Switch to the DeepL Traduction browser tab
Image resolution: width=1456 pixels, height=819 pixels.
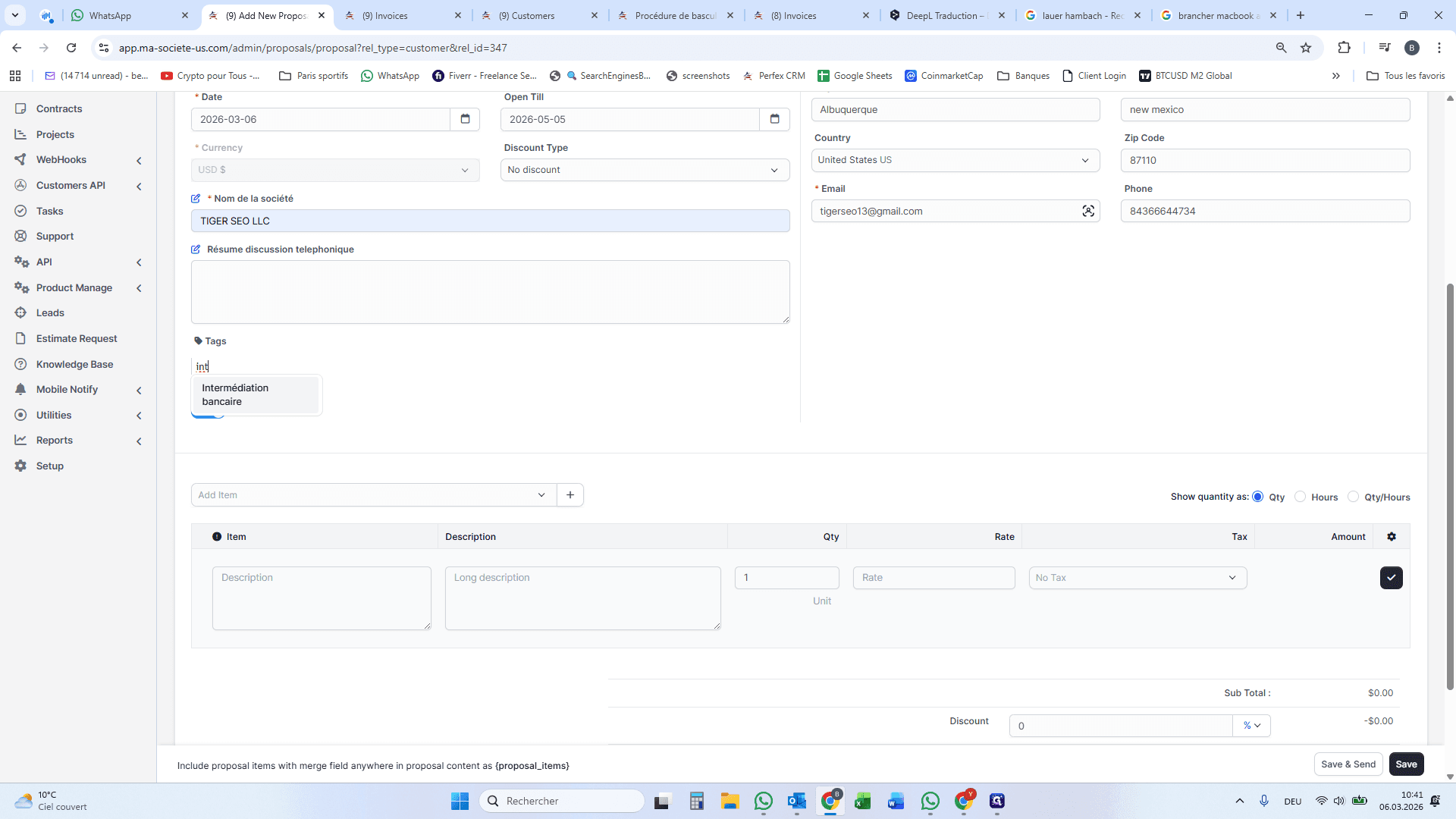click(948, 15)
